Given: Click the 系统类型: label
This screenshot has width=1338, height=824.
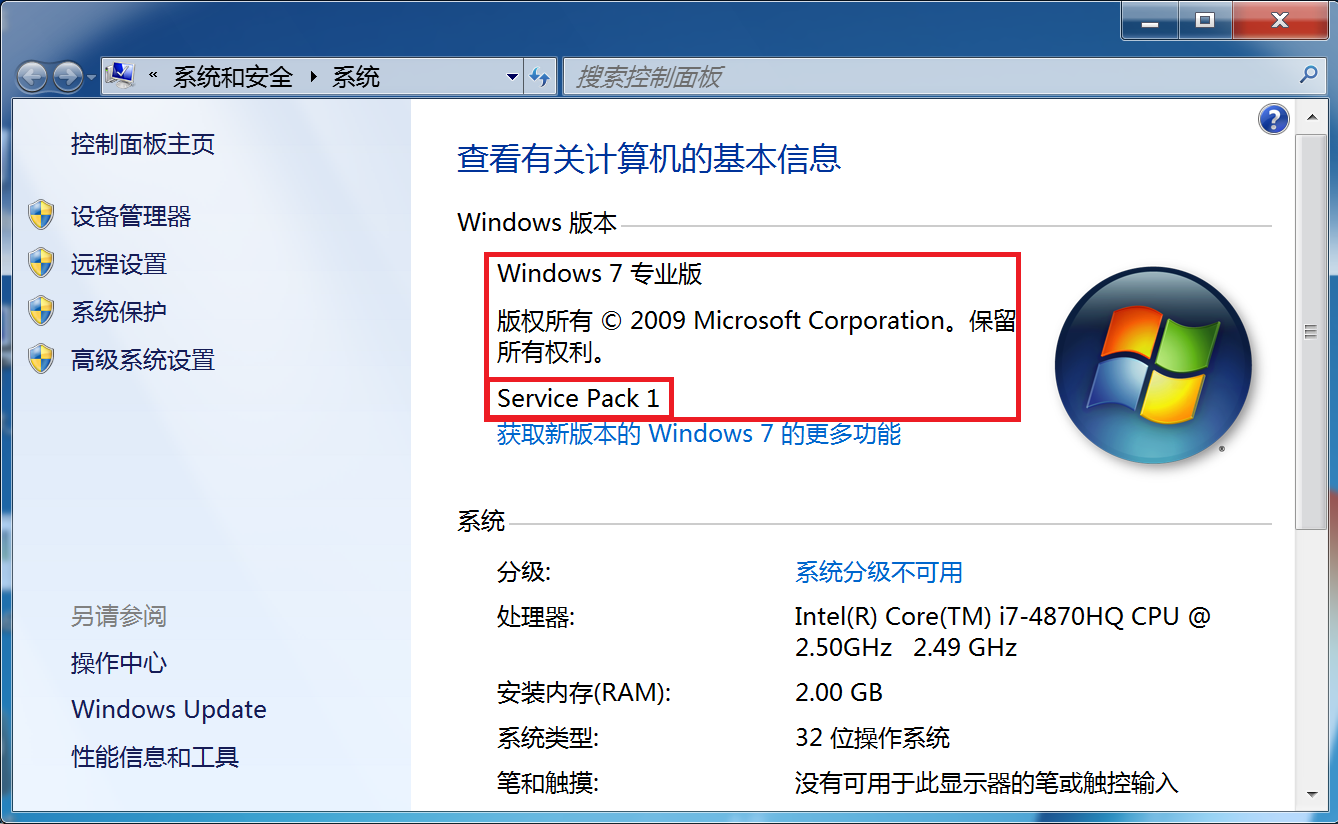Looking at the screenshot, I should [x=548, y=739].
